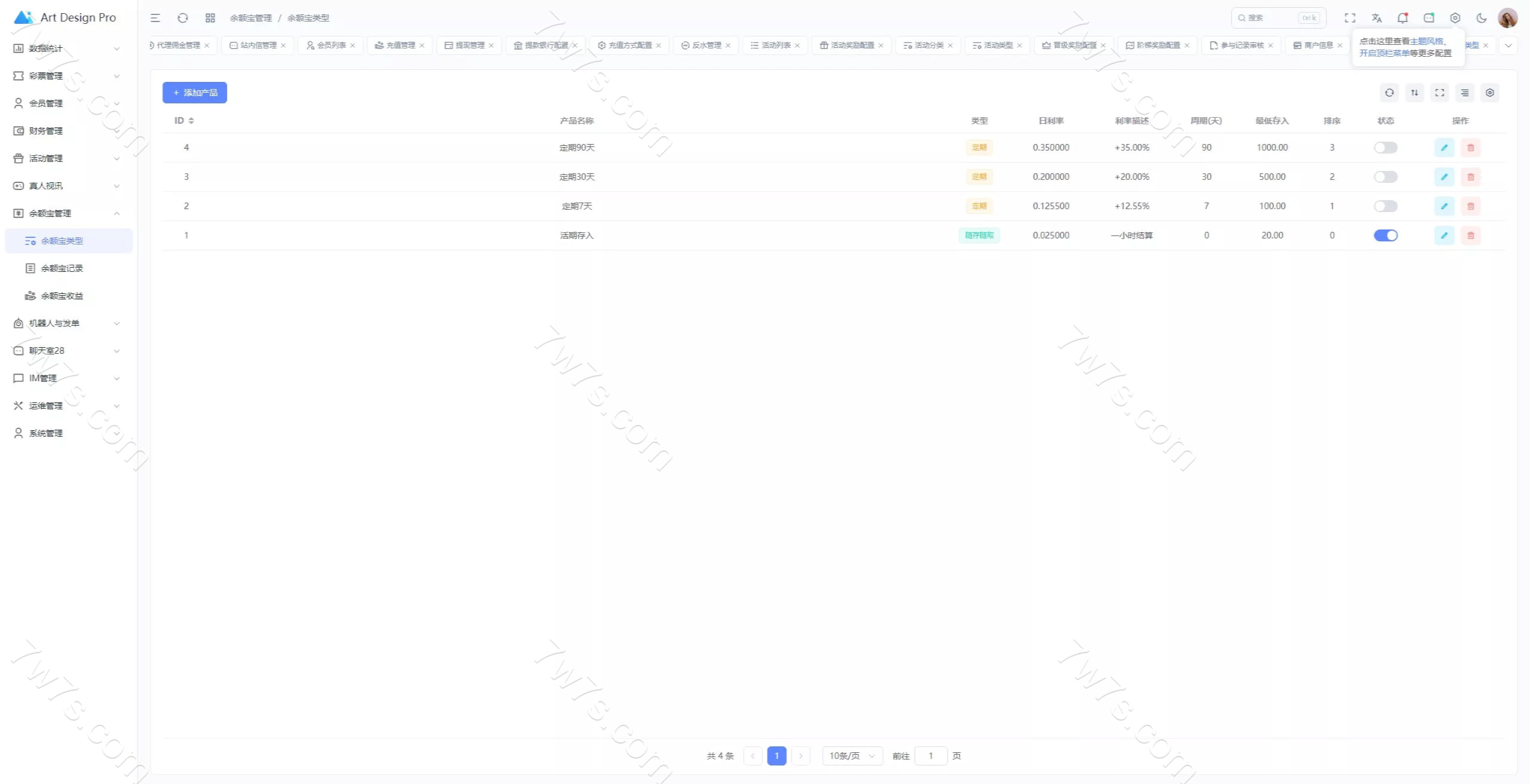
Task: Click the 主题风格 link in tooltip
Action: pyautogui.click(x=1426, y=41)
